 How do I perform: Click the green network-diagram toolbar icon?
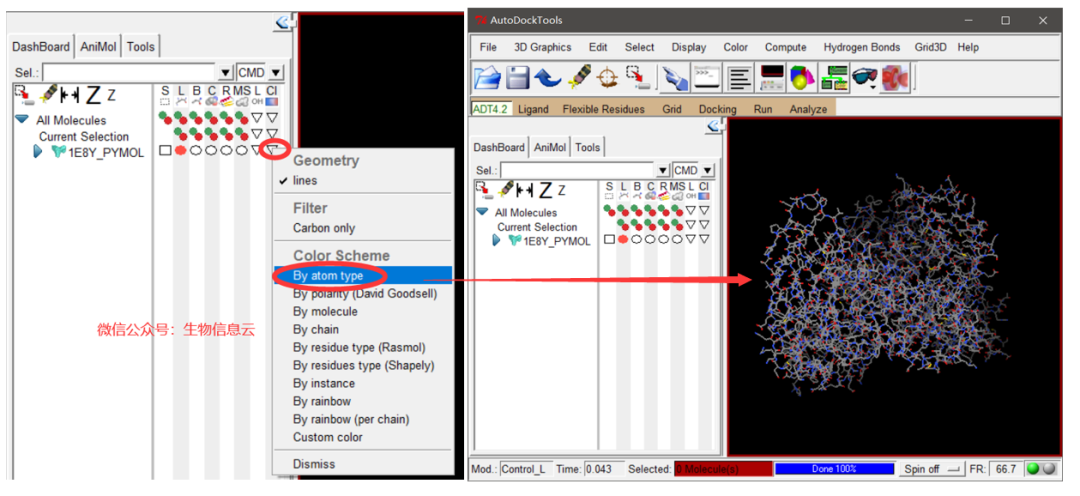click(835, 77)
